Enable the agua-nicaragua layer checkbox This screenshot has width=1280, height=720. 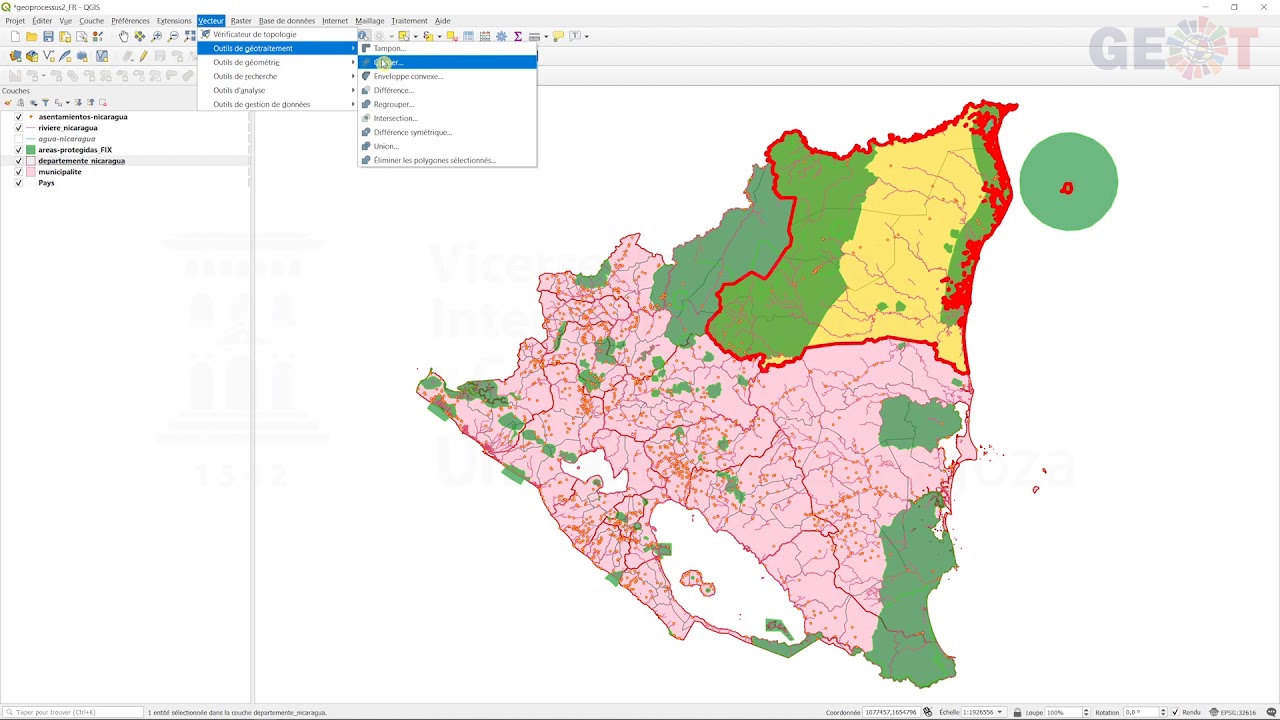click(18, 139)
